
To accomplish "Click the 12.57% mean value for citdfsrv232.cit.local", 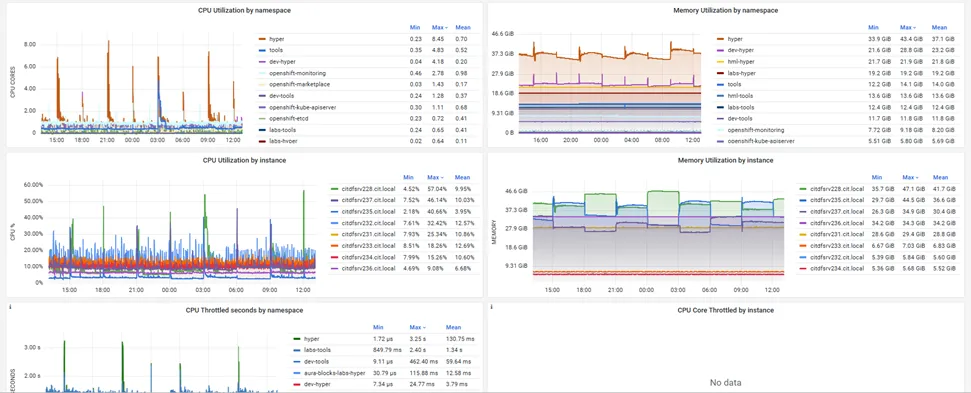I will tap(464, 223).
